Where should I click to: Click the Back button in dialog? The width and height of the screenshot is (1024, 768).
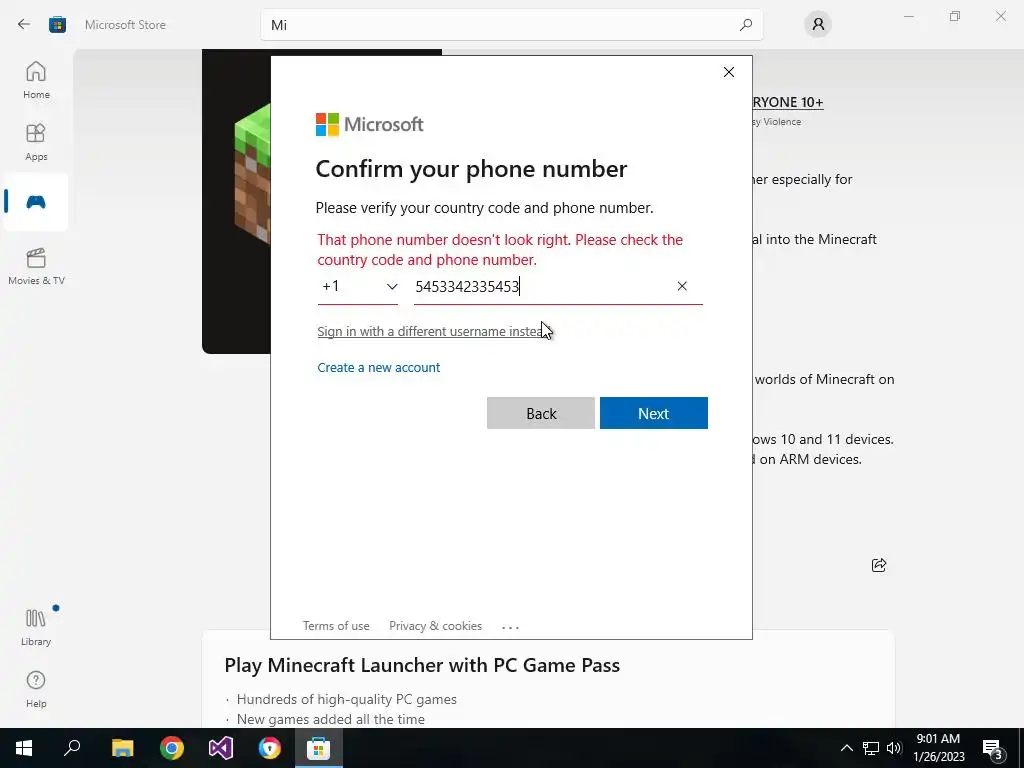pos(541,413)
